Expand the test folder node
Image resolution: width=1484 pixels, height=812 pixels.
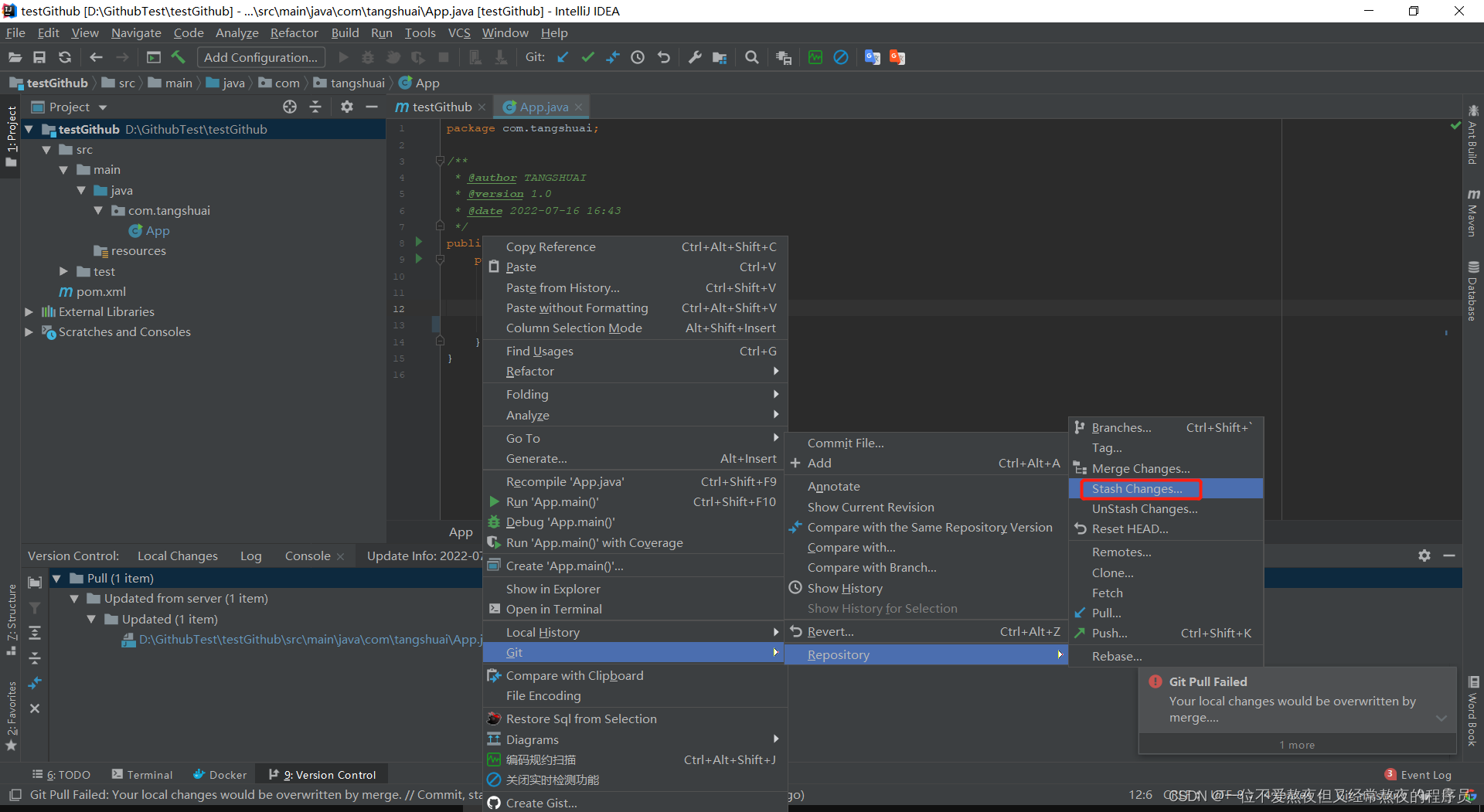[63, 271]
